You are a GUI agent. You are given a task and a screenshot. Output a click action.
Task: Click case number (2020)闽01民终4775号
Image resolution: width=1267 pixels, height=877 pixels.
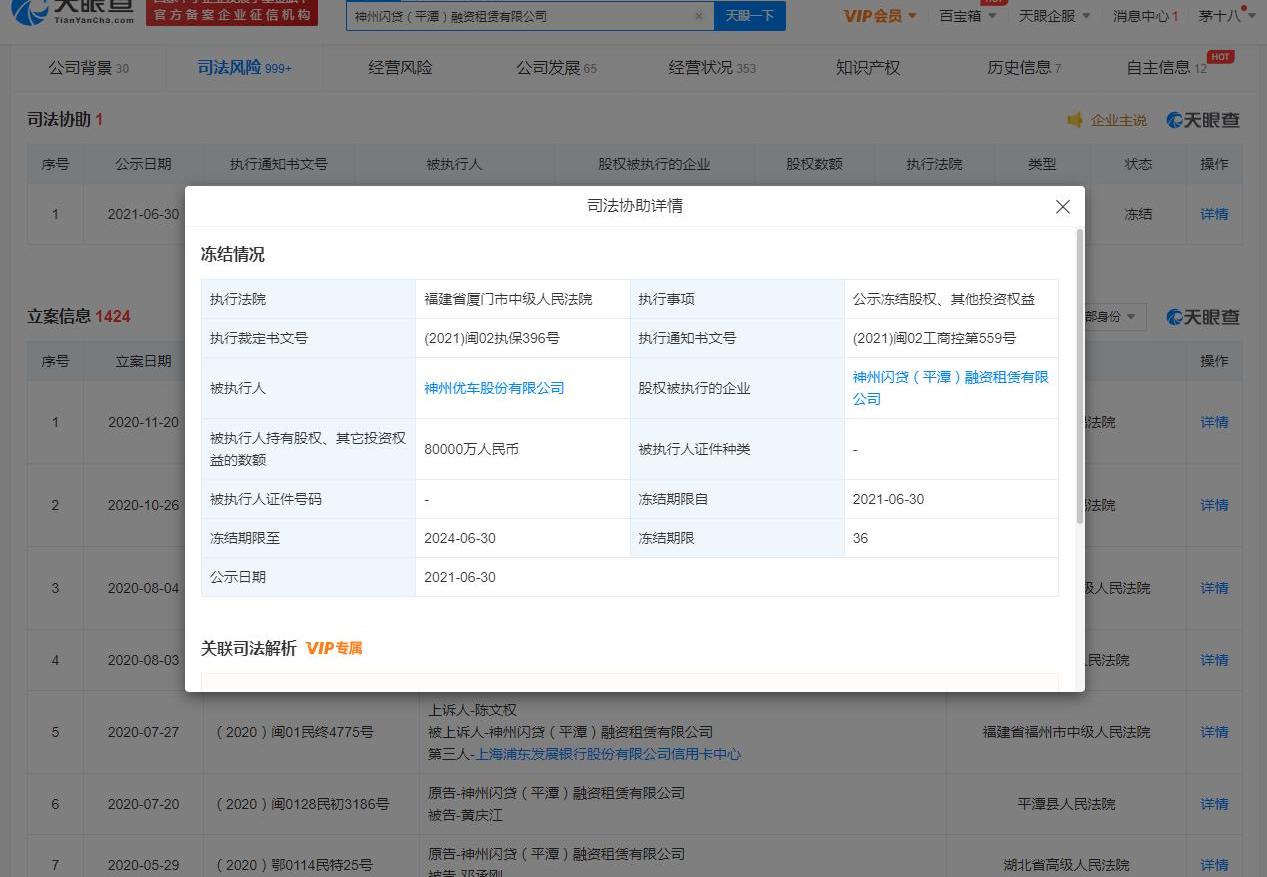pos(295,732)
